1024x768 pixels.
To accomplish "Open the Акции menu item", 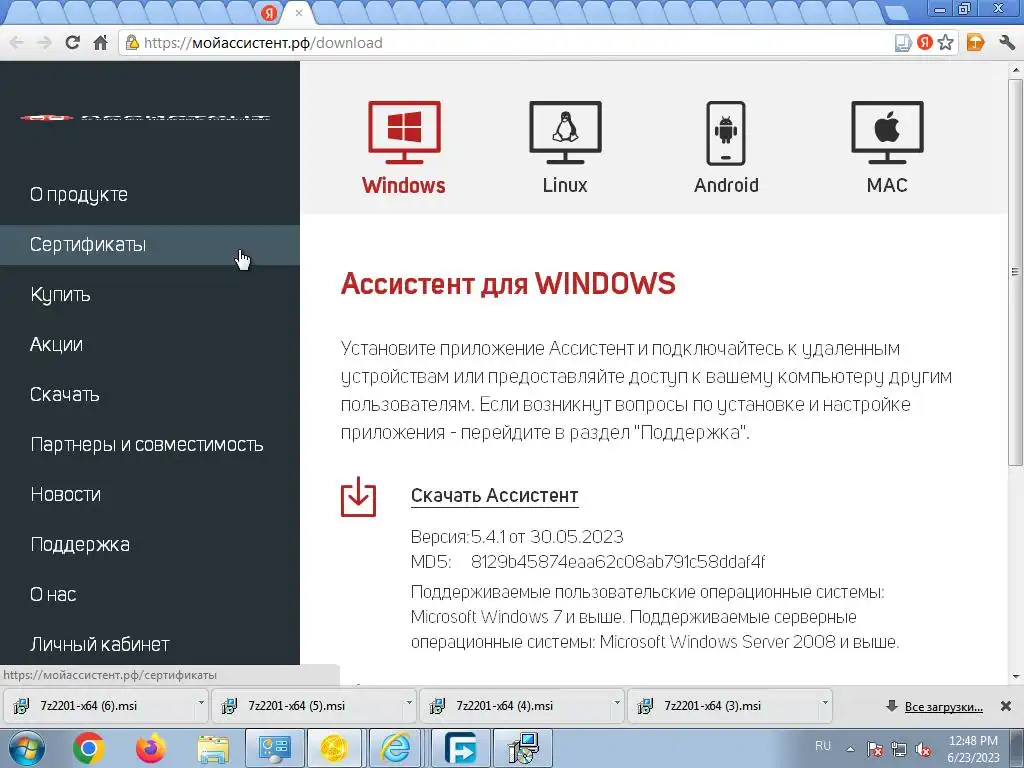I will 56,344.
